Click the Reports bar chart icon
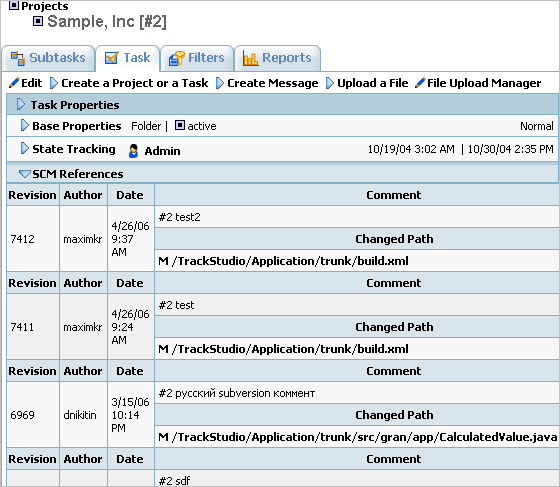The image size is (560, 487). pos(250,58)
